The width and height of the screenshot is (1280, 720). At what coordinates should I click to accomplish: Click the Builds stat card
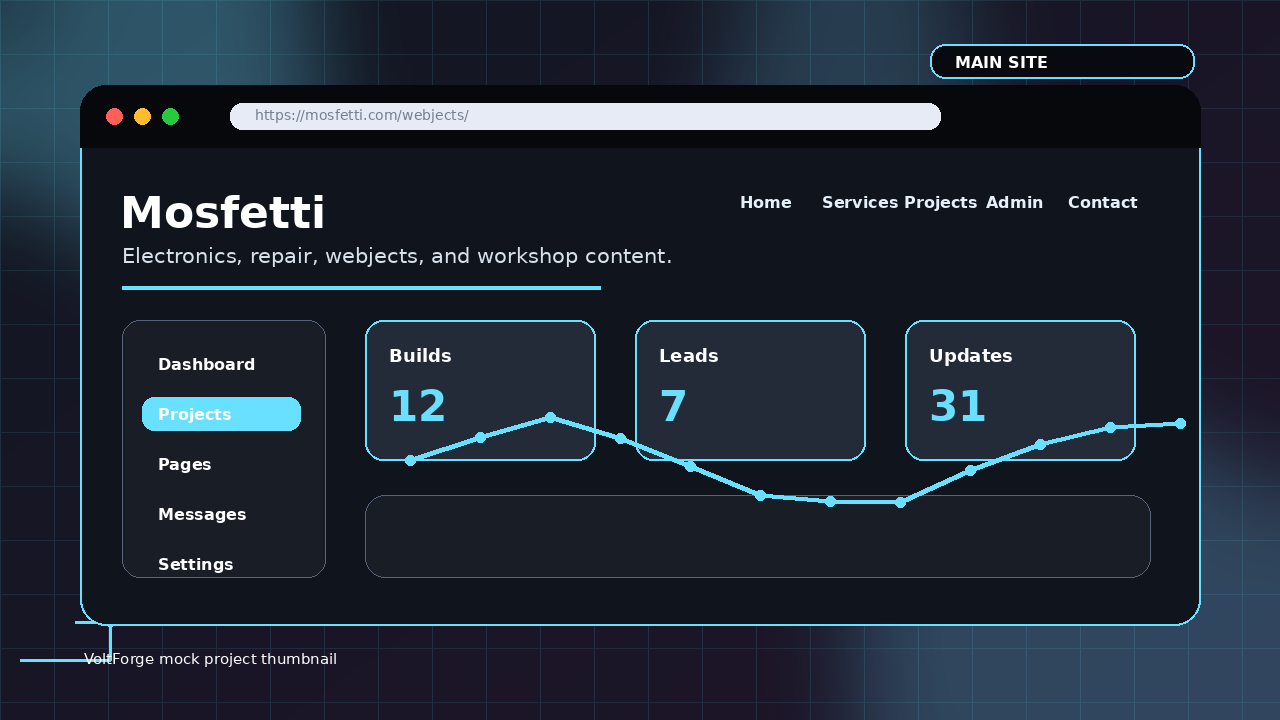point(480,390)
